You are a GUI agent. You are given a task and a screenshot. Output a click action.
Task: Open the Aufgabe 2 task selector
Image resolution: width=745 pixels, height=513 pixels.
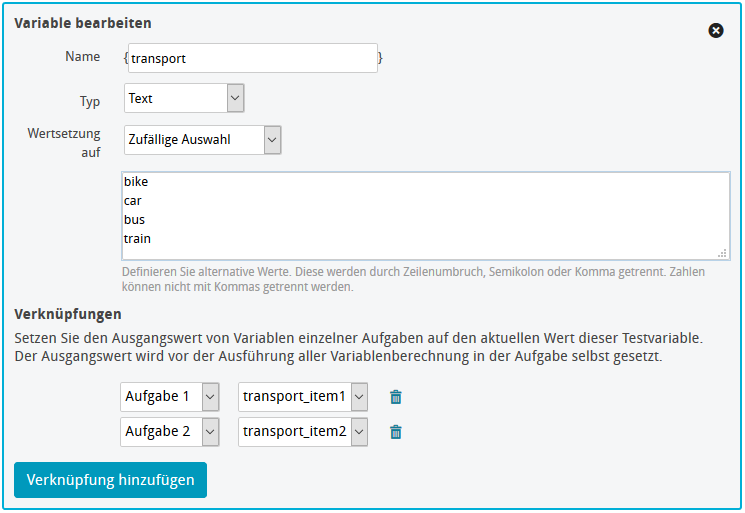click(169, 432)
